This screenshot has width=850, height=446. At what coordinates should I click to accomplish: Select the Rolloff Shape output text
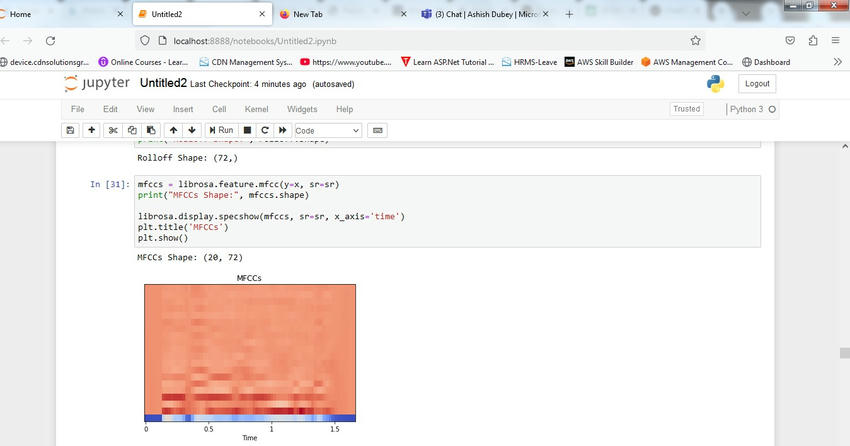[187, 158]
